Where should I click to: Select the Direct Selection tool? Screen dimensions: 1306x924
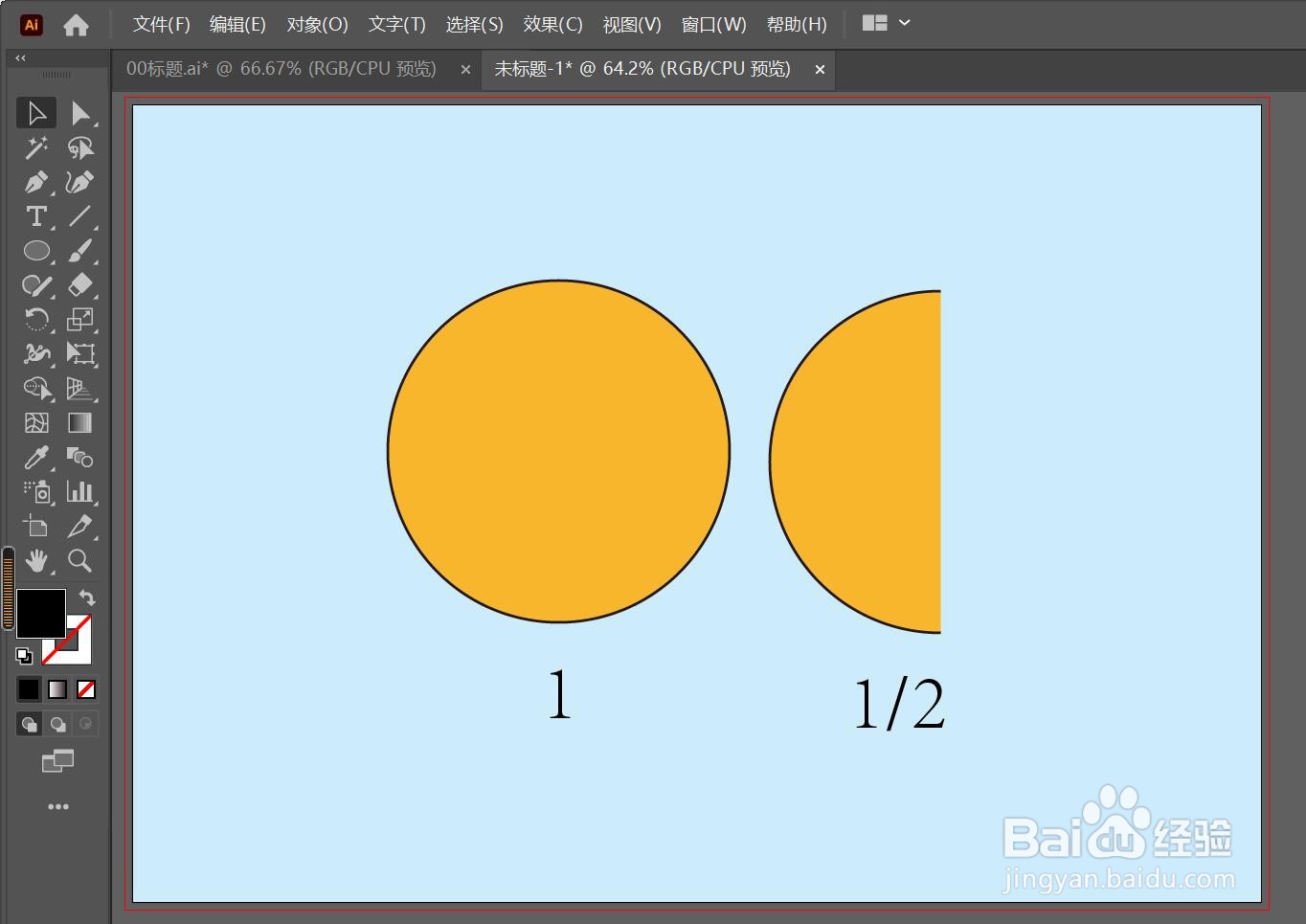80,113
